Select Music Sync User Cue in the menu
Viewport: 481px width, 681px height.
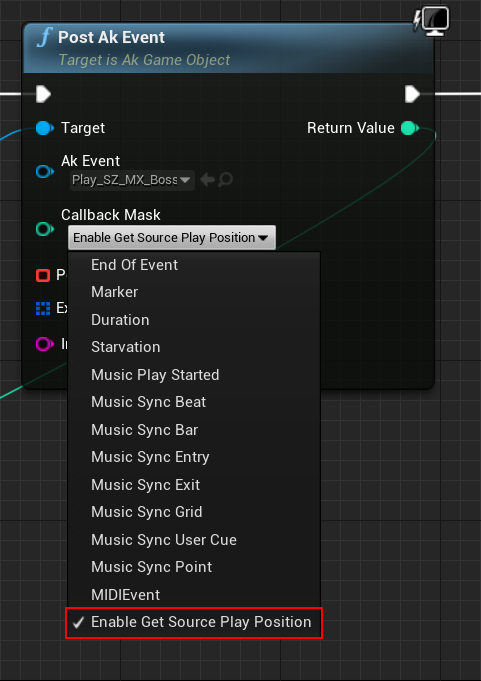(194, 540)
